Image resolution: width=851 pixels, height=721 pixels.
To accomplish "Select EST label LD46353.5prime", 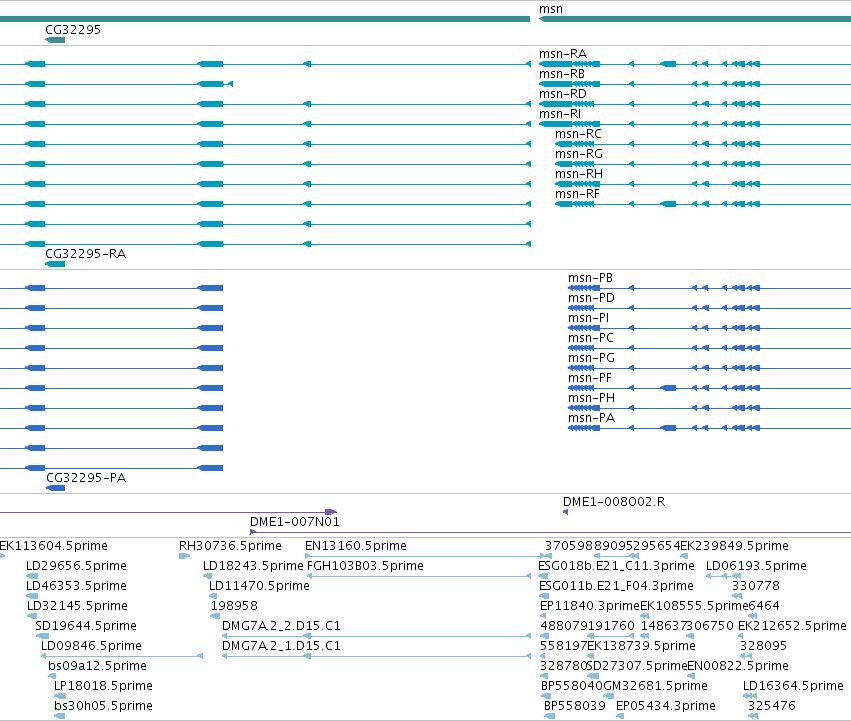I will 77,586.
